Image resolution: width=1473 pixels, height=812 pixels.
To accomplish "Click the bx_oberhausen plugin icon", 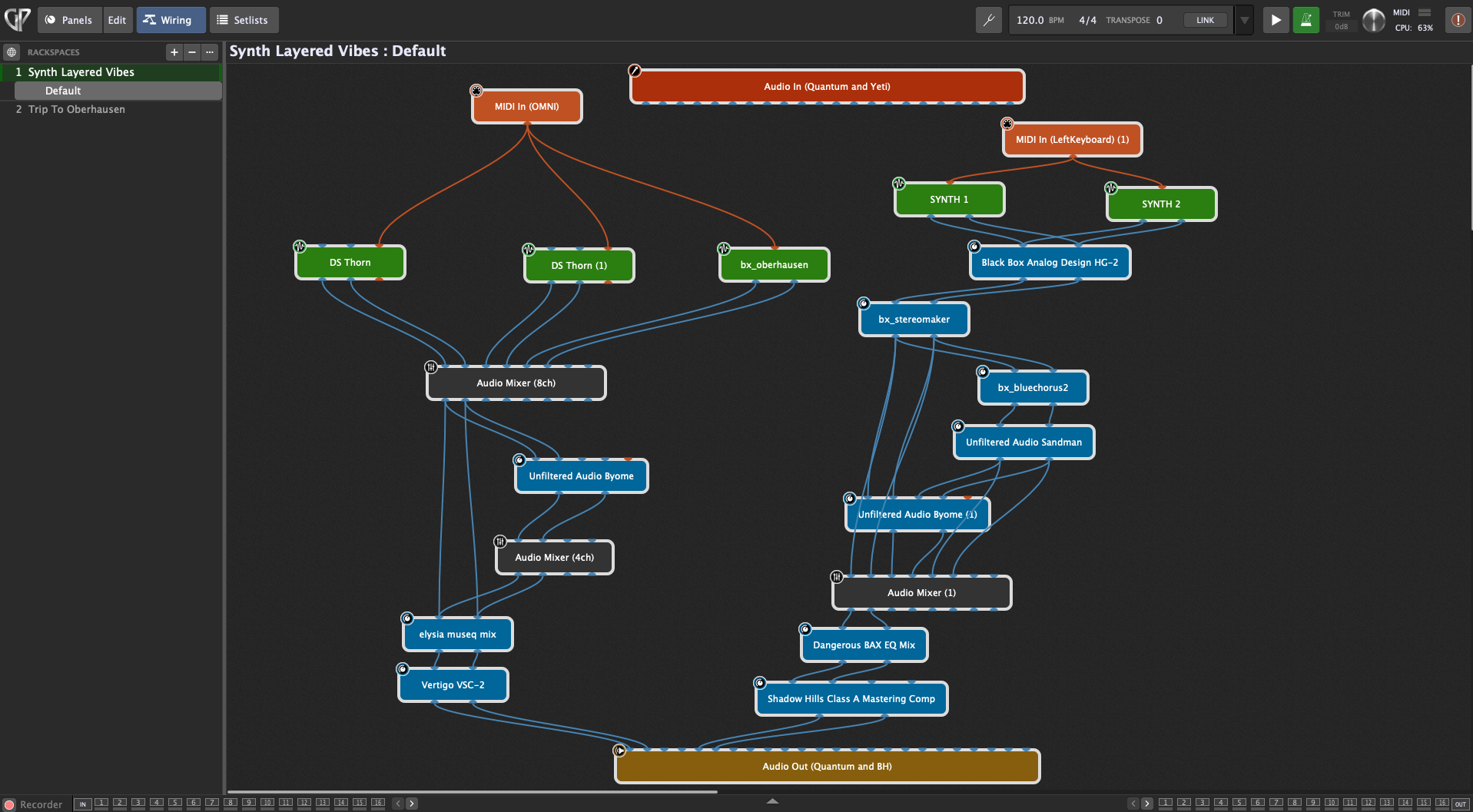I will point(724,249).
